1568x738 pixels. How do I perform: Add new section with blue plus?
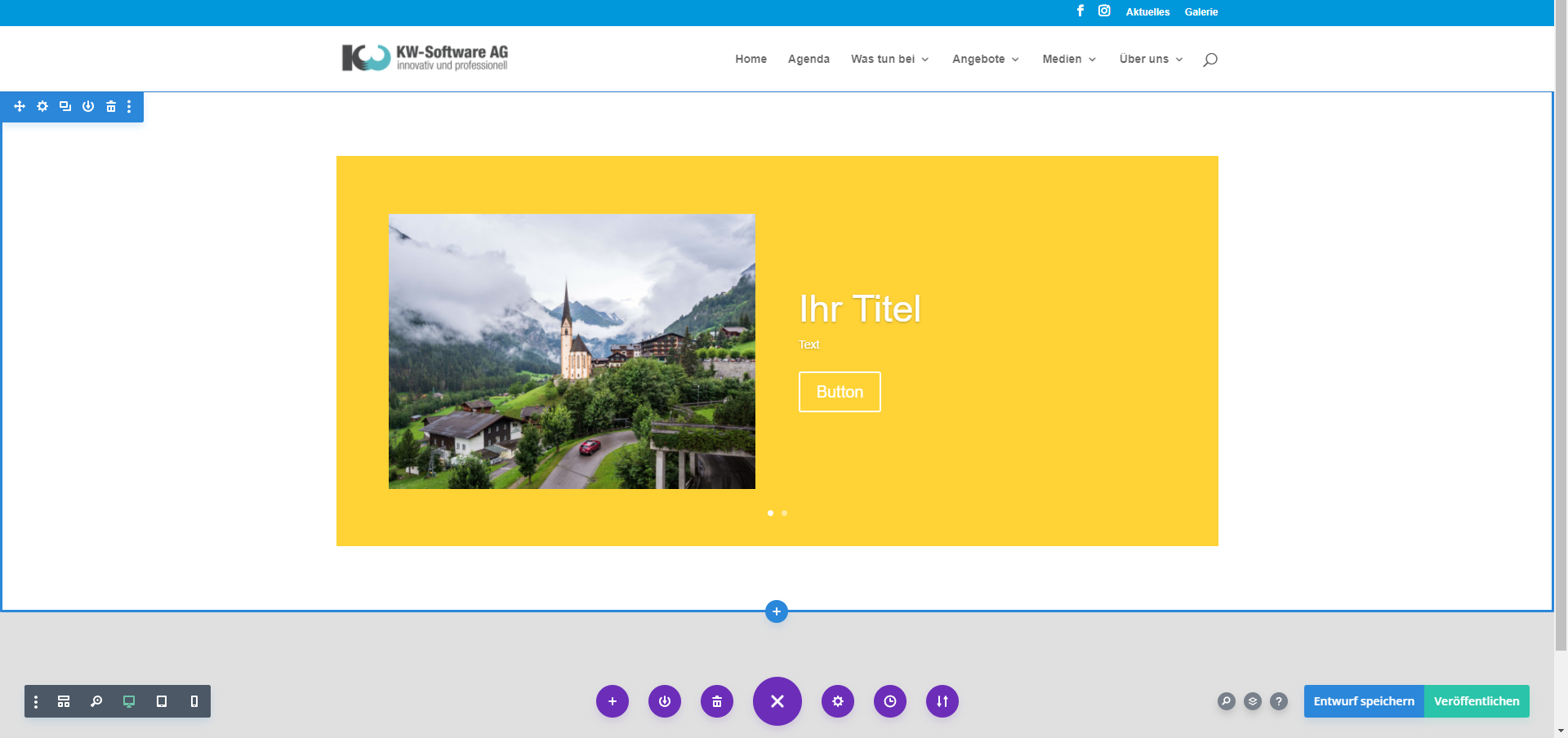pyautogui.click(x=776, y=611)
